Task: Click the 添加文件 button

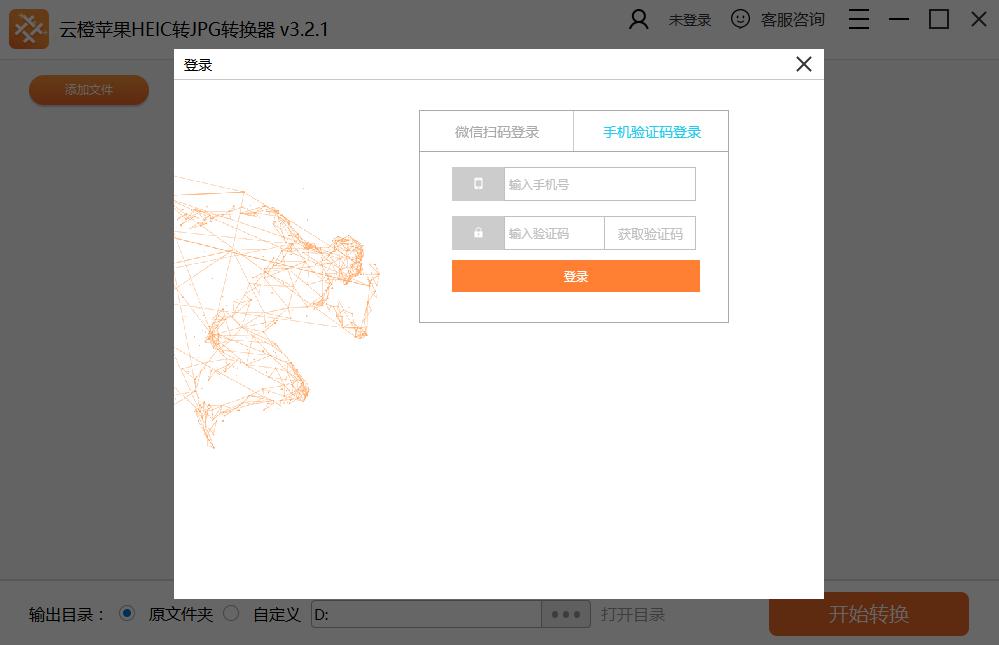Action: point(89,90)
